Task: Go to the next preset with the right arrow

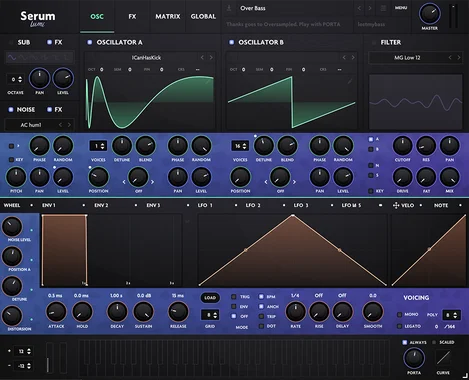Action: tap(370, 8)
